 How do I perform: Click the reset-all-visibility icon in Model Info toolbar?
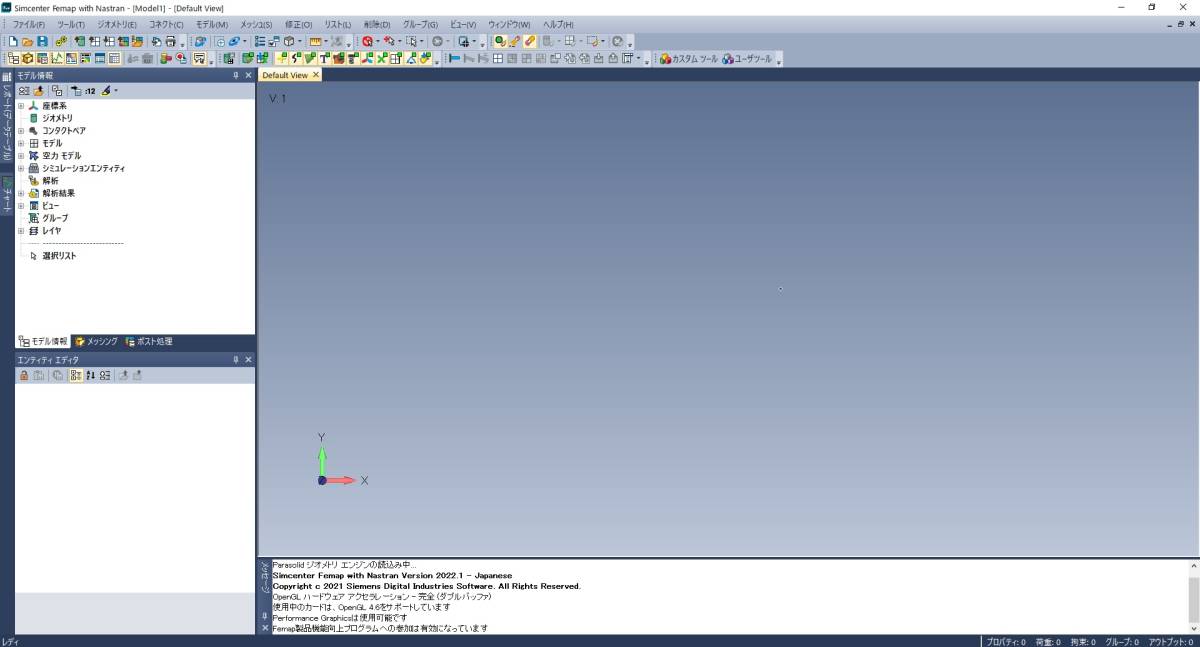(57, 91)
